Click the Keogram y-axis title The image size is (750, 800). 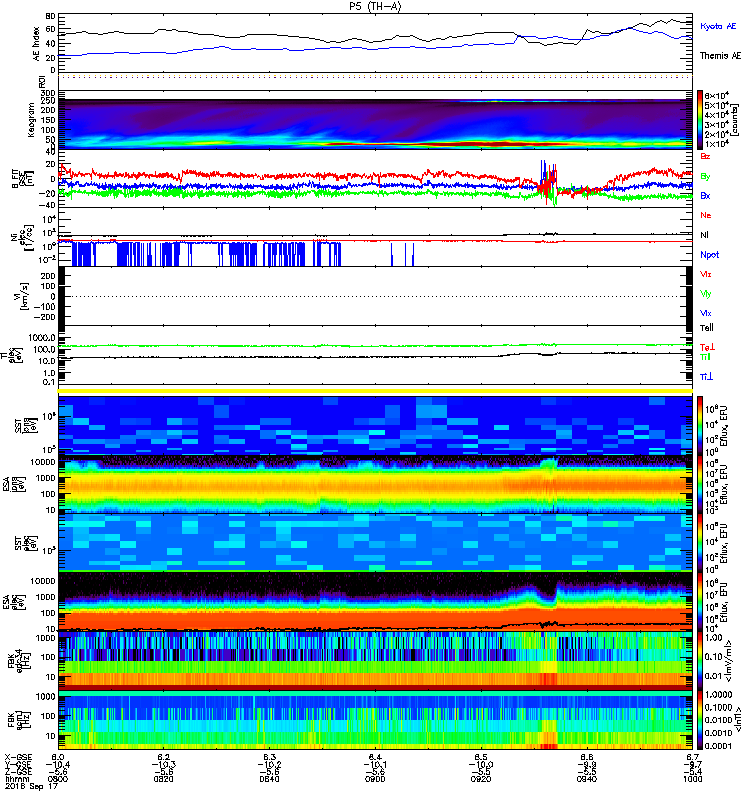(x=31, y=119)
